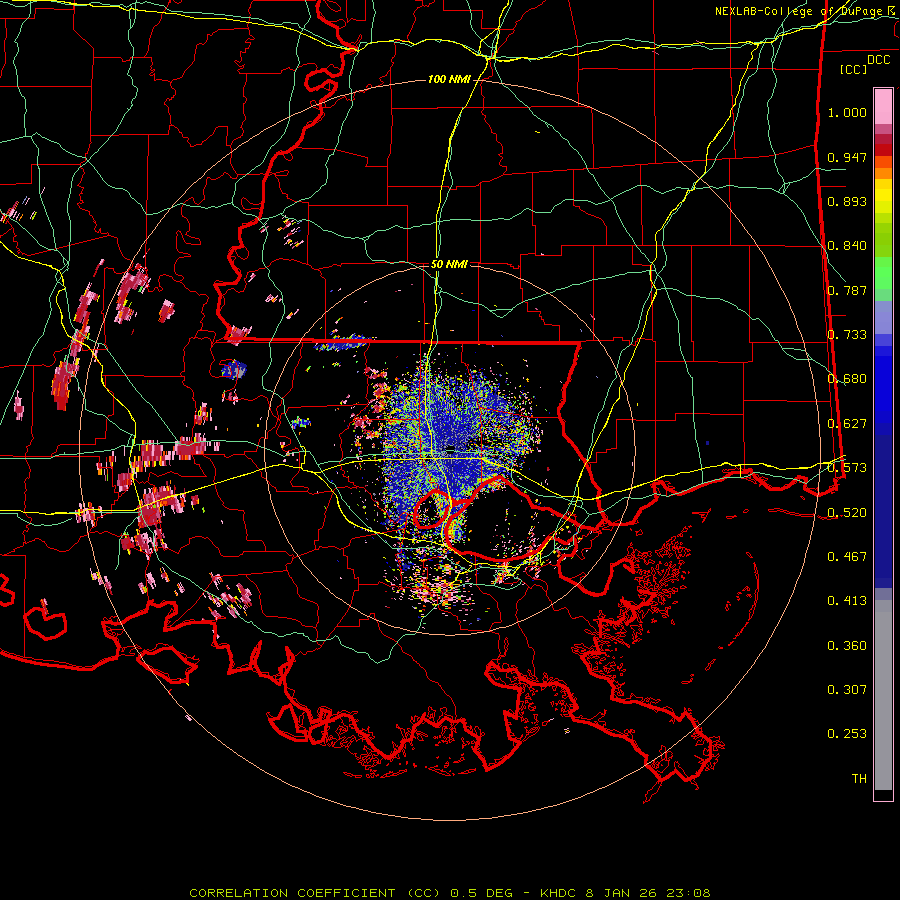Click the 0.893 colorbar value
The height and width of the screenshot is (900, 900).
pyautogui.click(x=847, y=201)
